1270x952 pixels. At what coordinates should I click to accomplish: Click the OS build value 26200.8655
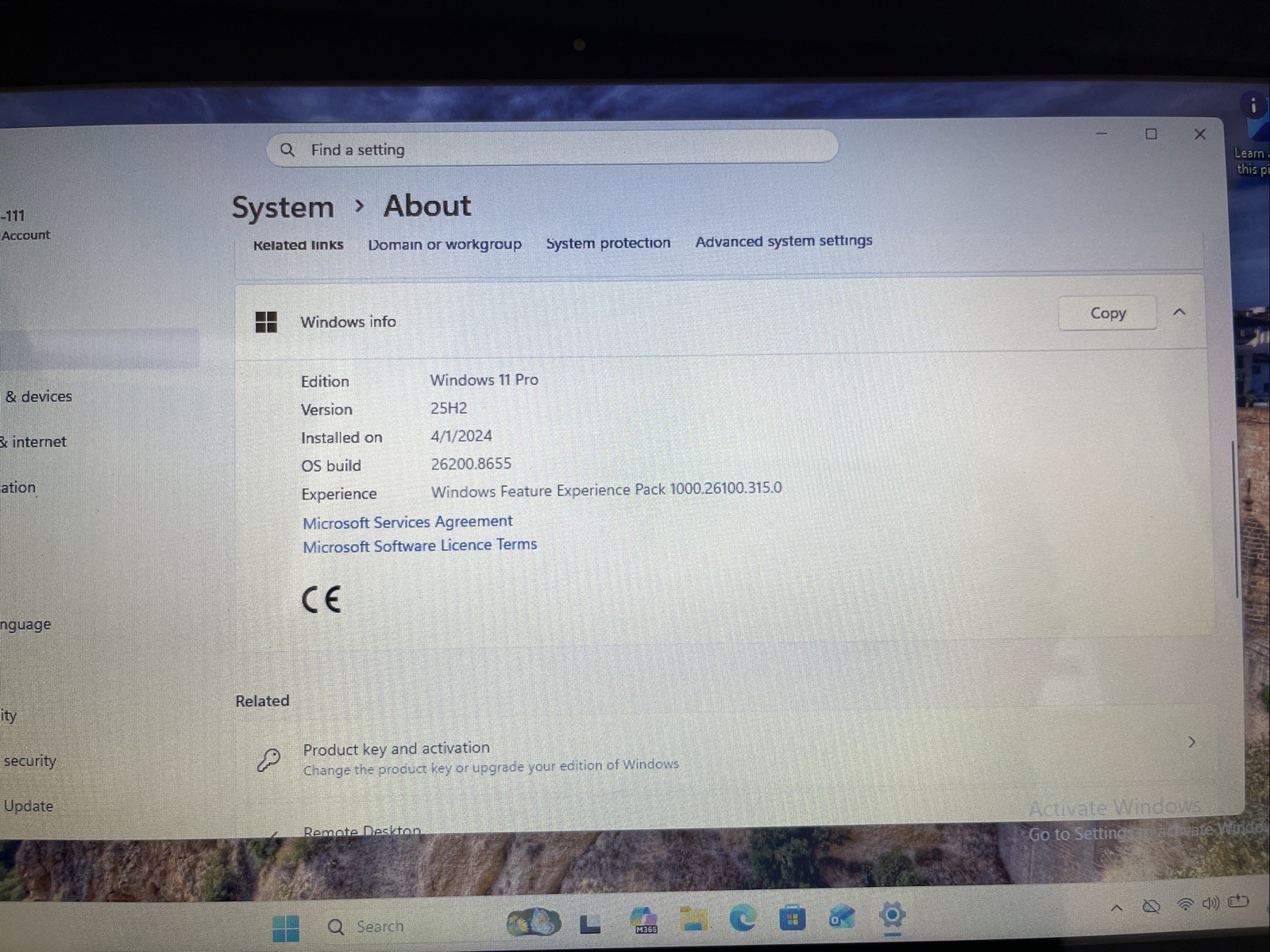click(x=471, y=464)
